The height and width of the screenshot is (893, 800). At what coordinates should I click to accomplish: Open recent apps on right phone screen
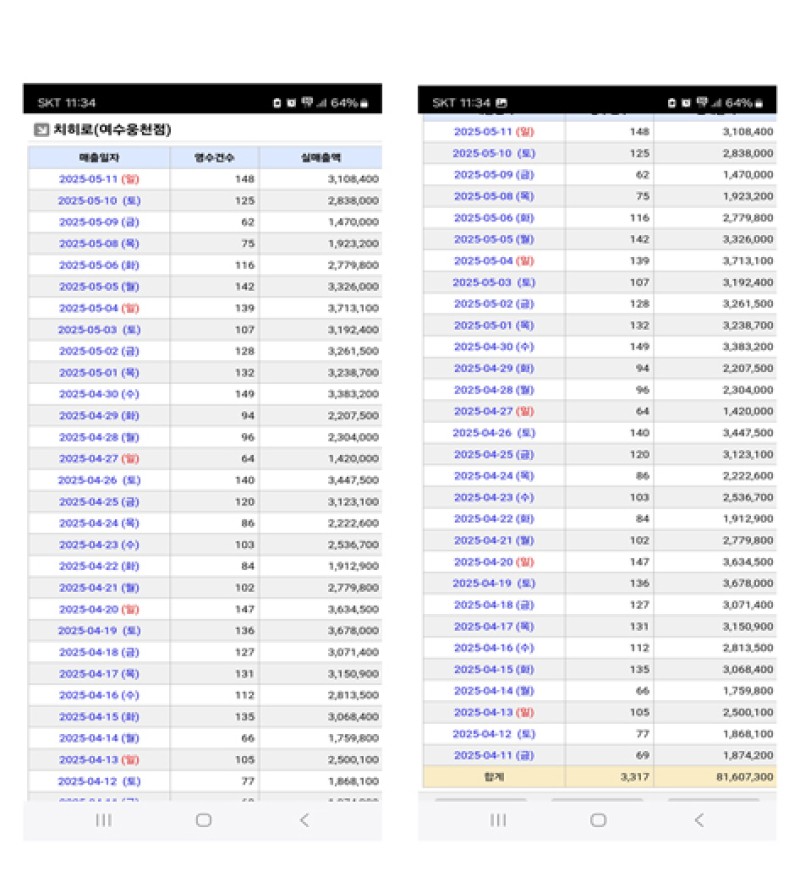[x=498, y=820]
